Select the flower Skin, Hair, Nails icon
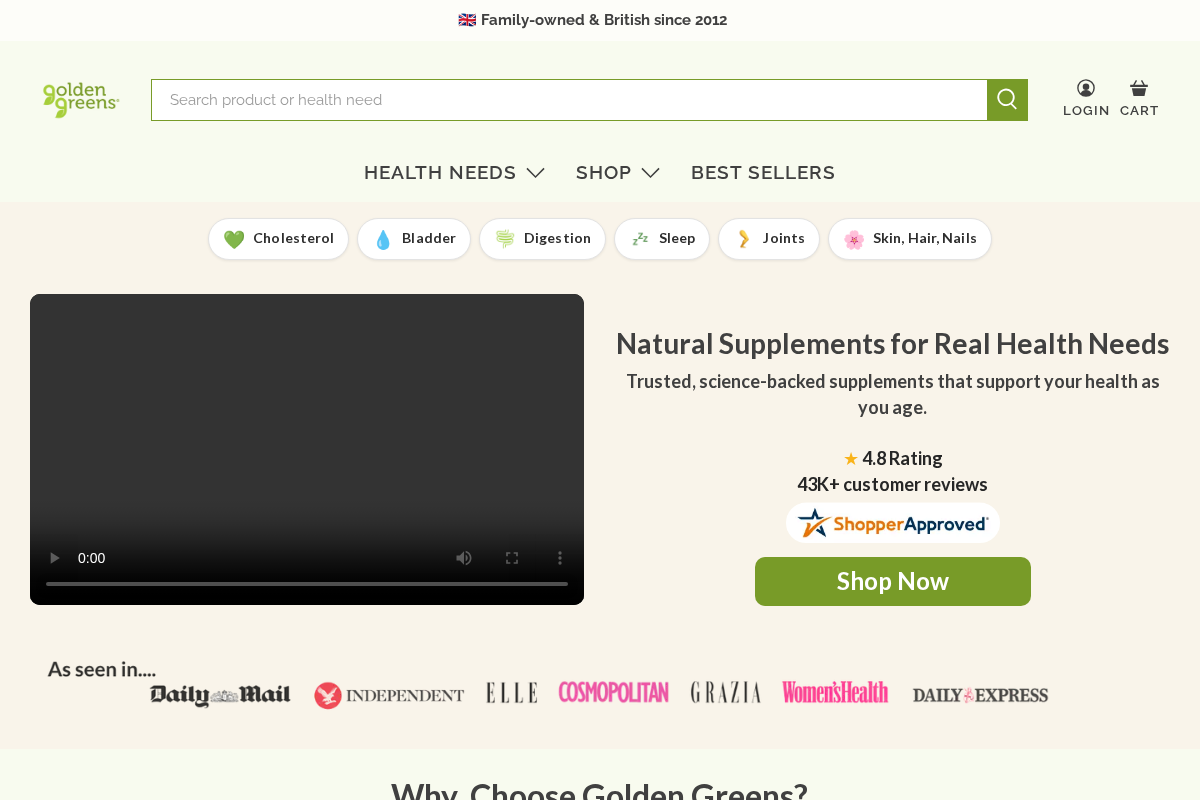 (852, 239)
